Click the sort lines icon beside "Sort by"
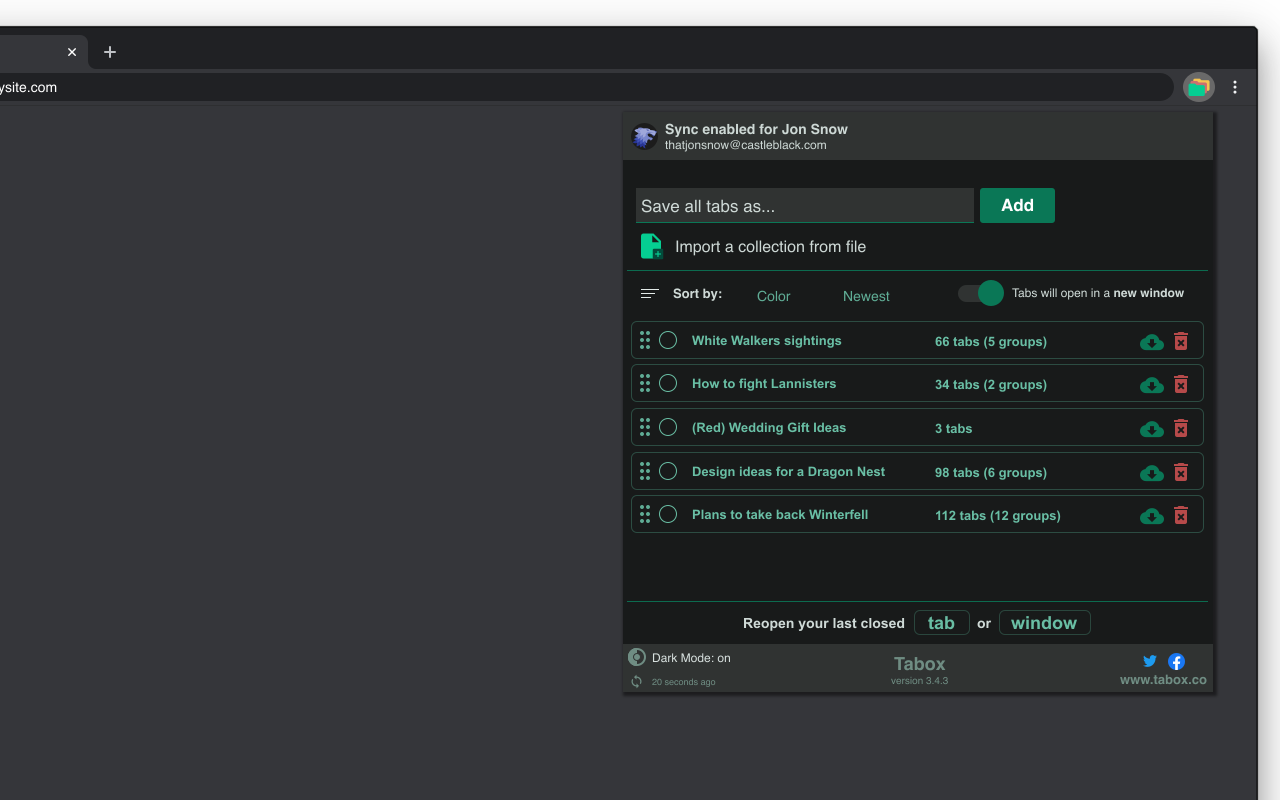1280x800 pixels. tap(649, 293)
